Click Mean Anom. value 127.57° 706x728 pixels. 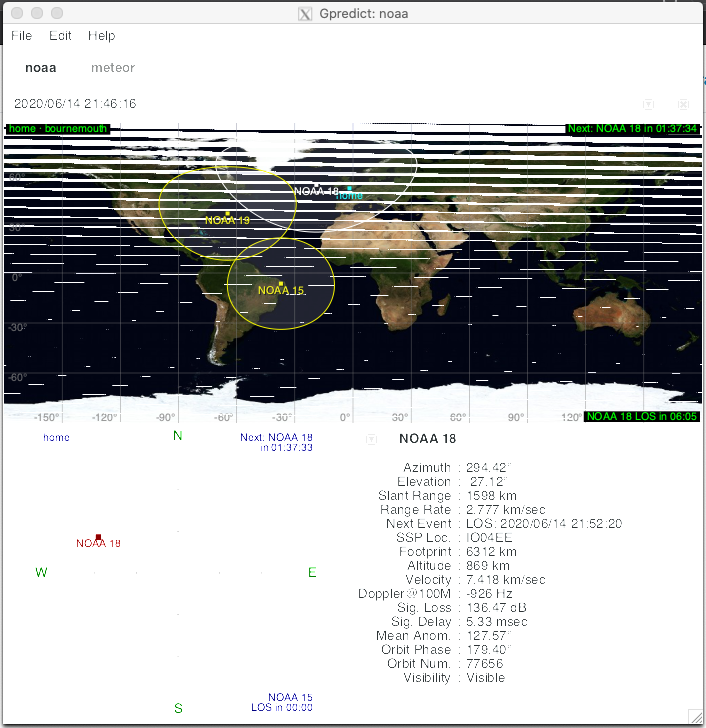click(488, 636)
